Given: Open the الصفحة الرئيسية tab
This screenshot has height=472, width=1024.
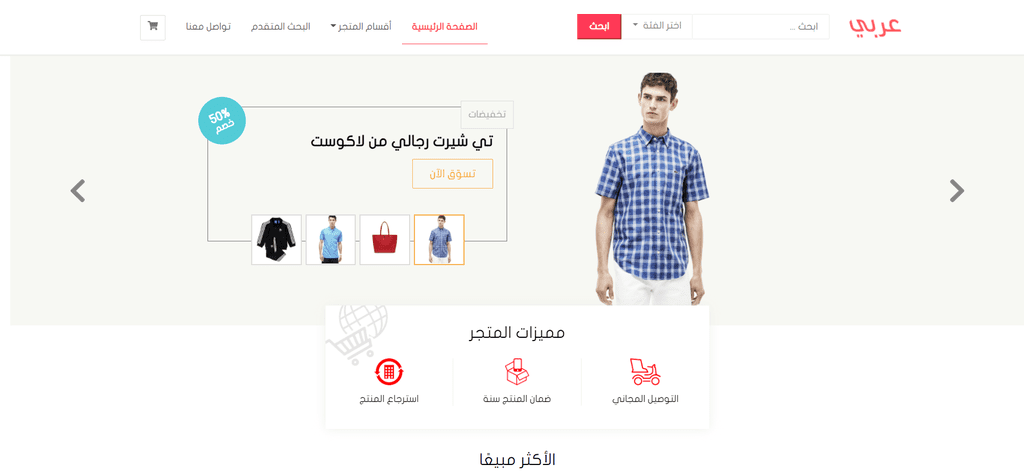Looking at the screenshot, I should pos(445,27).
